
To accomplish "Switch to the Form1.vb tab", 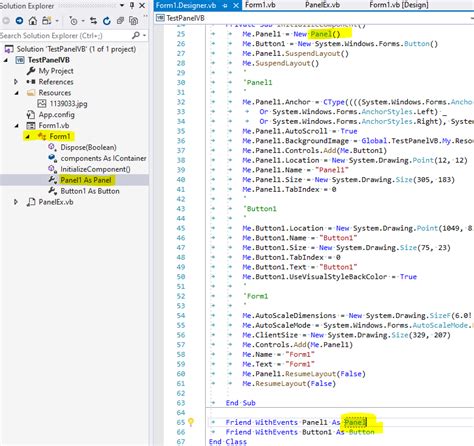I will pos(260,5).
